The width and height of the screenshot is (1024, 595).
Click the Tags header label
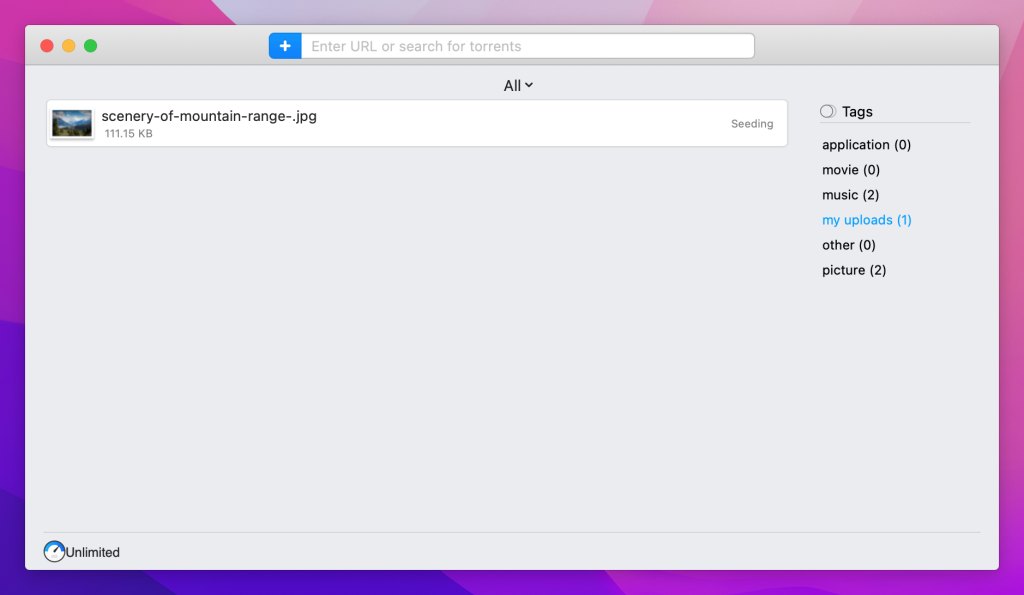tap(857, 112)
